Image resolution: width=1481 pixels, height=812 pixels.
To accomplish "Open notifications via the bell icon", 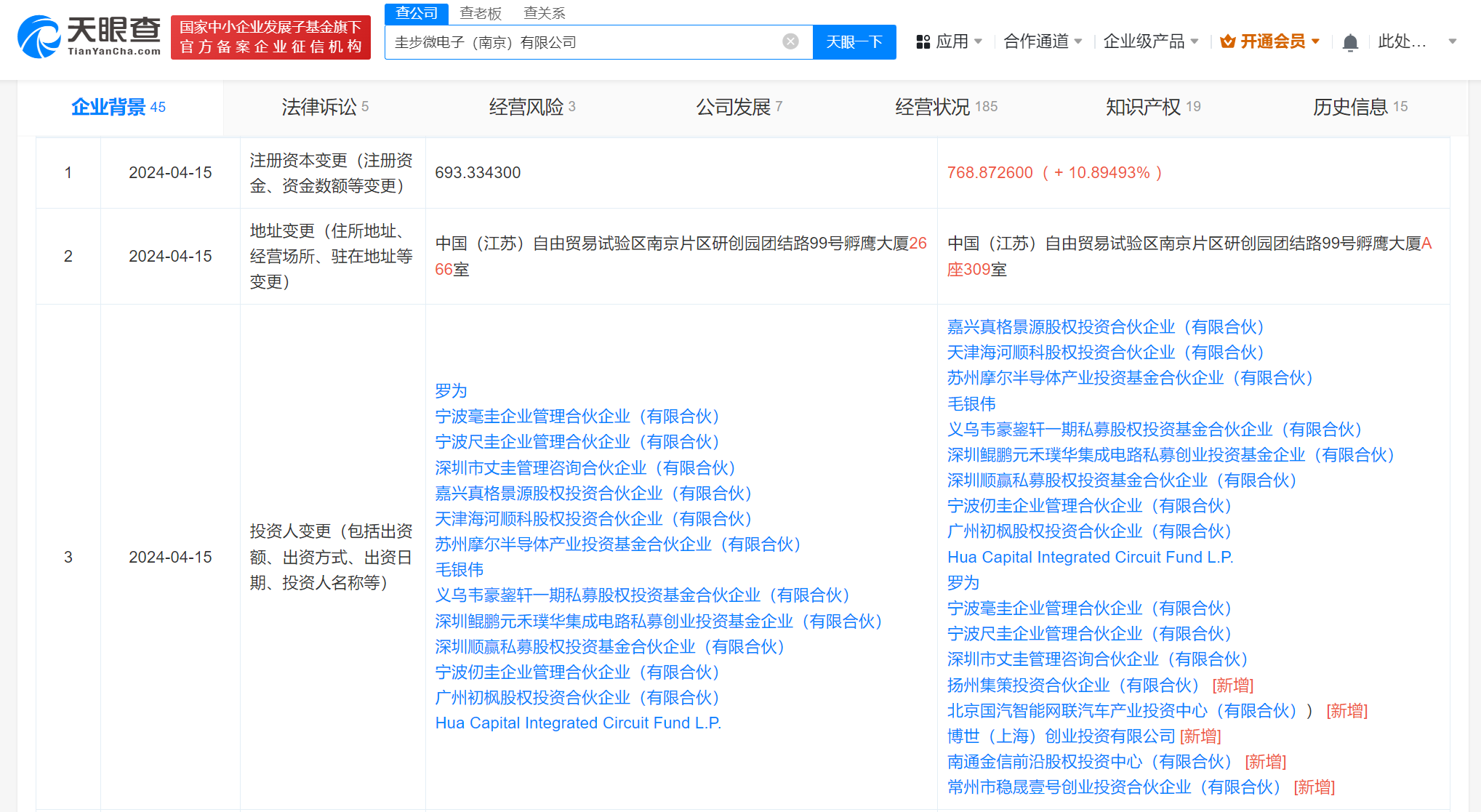I will (x=1350, y=42).
